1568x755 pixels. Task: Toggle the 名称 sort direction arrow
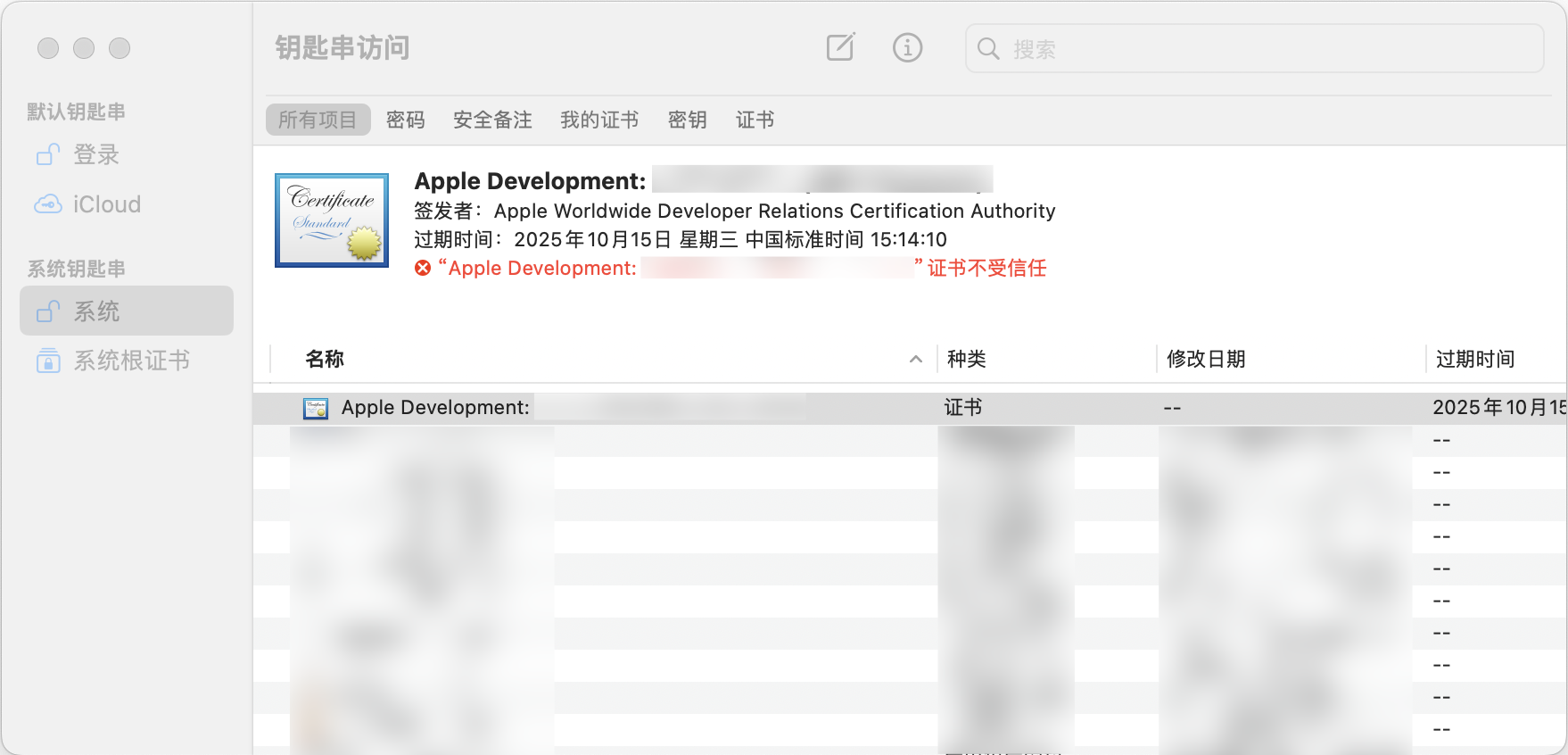tap(915, 359)
